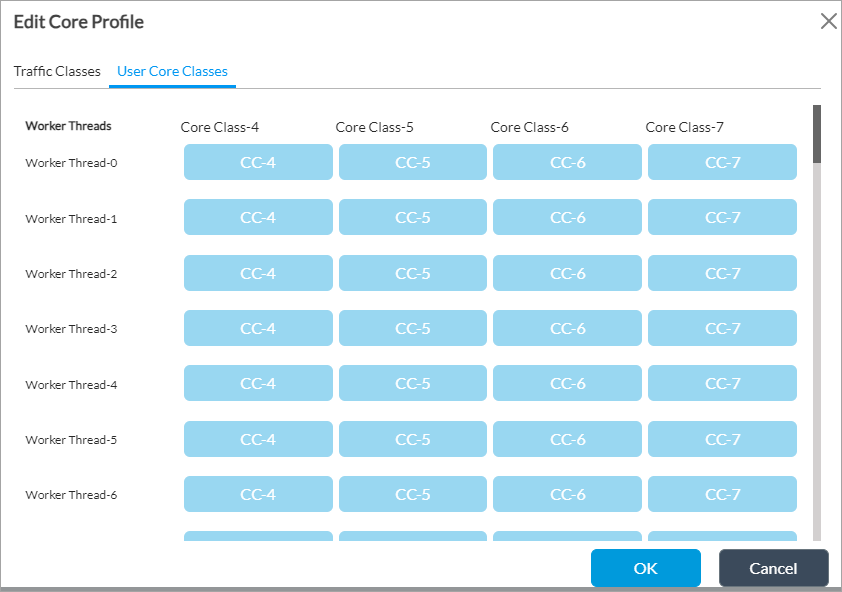Switch to the Traffic Classes tab
842x592 pixels.
(x=57, y=71)
